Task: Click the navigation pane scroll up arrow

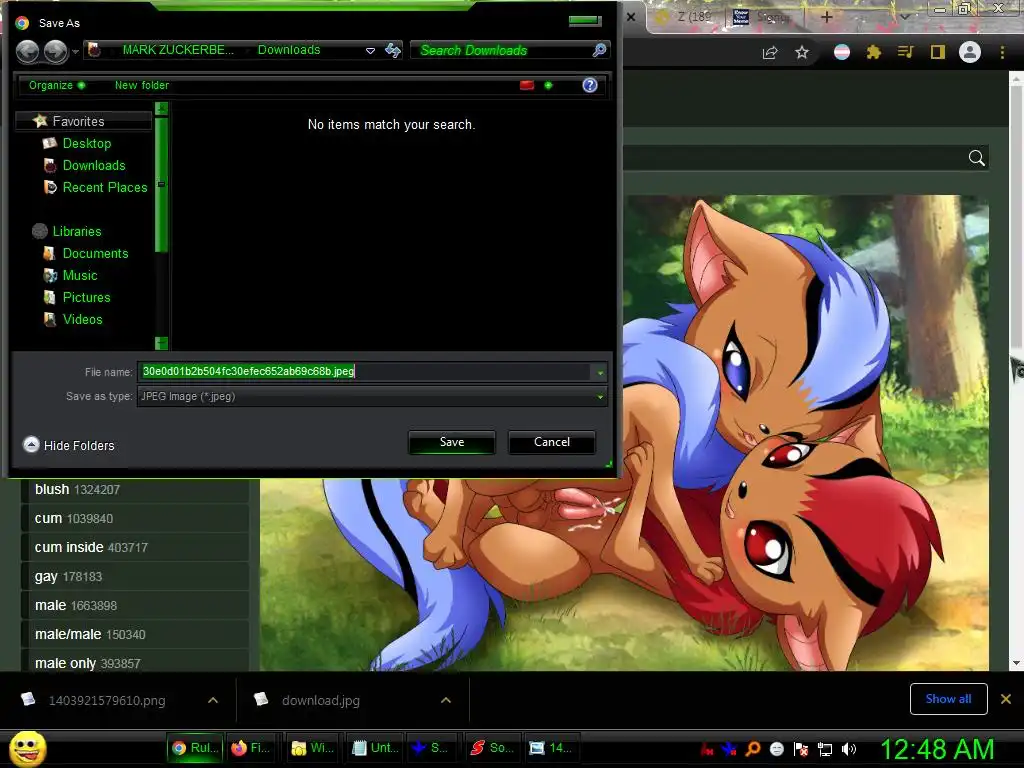Action: pyautogui.click(x=161, y=108)
